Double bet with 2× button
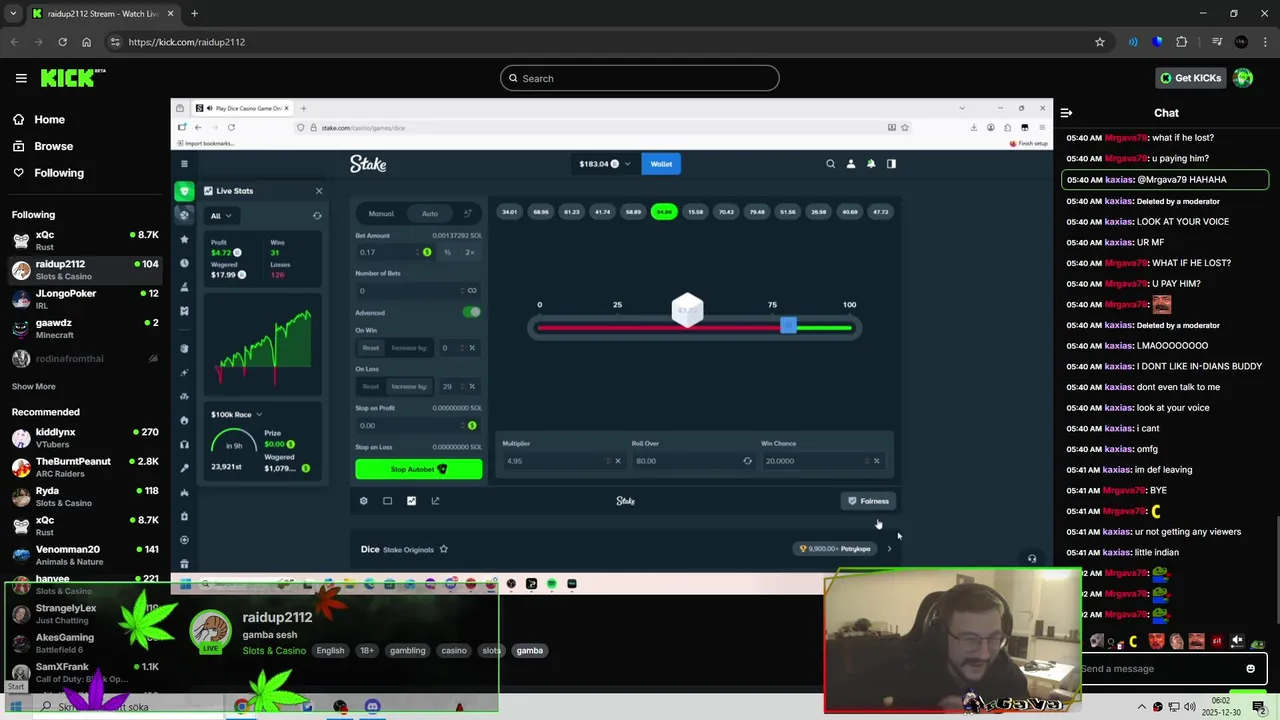Screen dimensions: 1280x720 pyautogui.click(x=469, y=252)
